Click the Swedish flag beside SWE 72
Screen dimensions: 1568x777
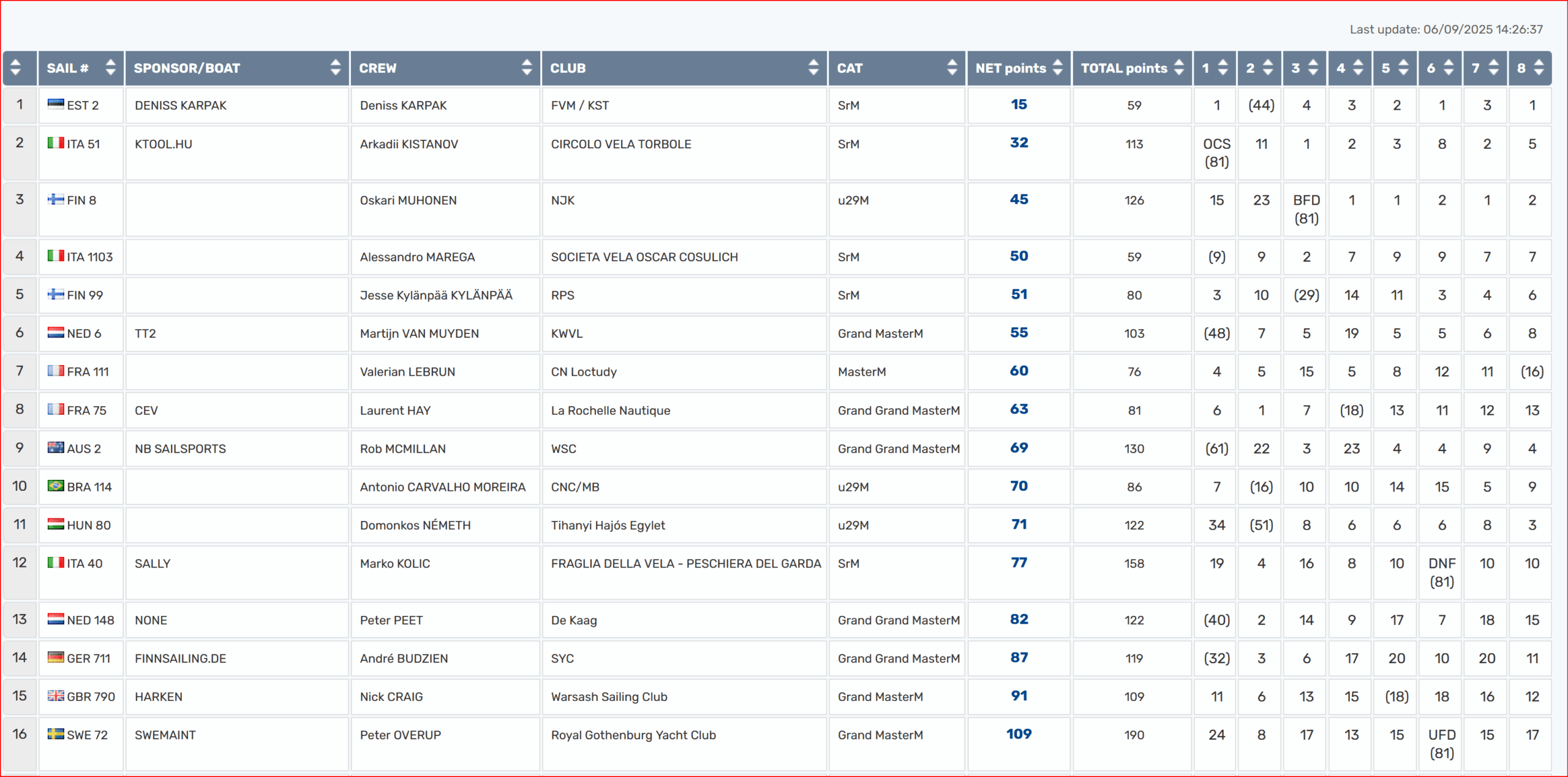pos(56,734)
